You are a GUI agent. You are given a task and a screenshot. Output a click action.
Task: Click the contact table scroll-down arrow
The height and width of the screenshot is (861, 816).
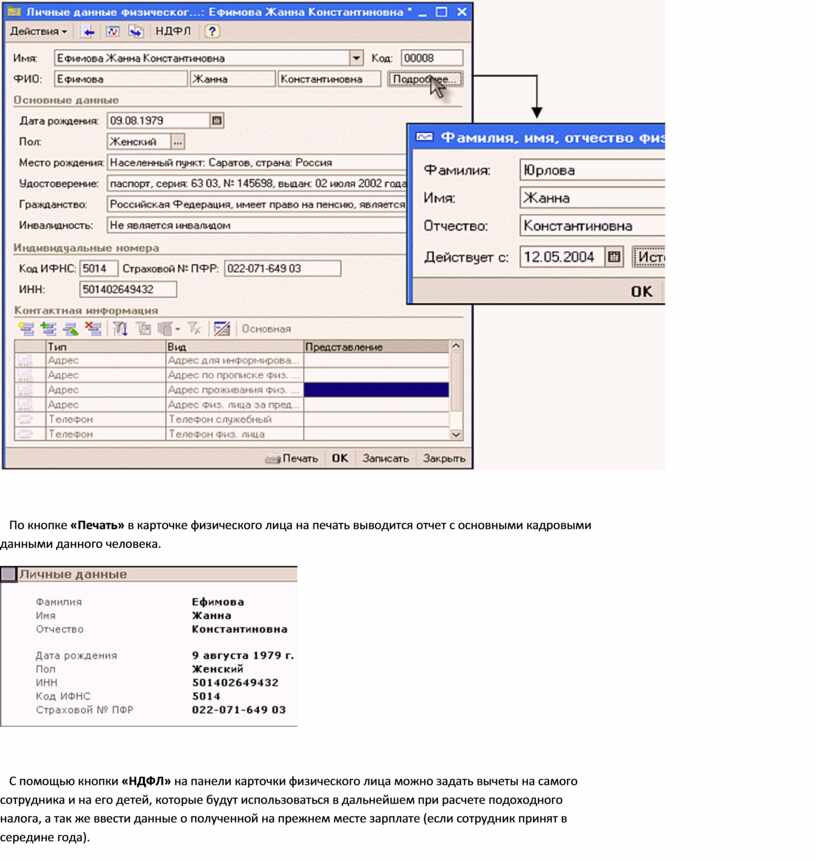coord(456,434)
